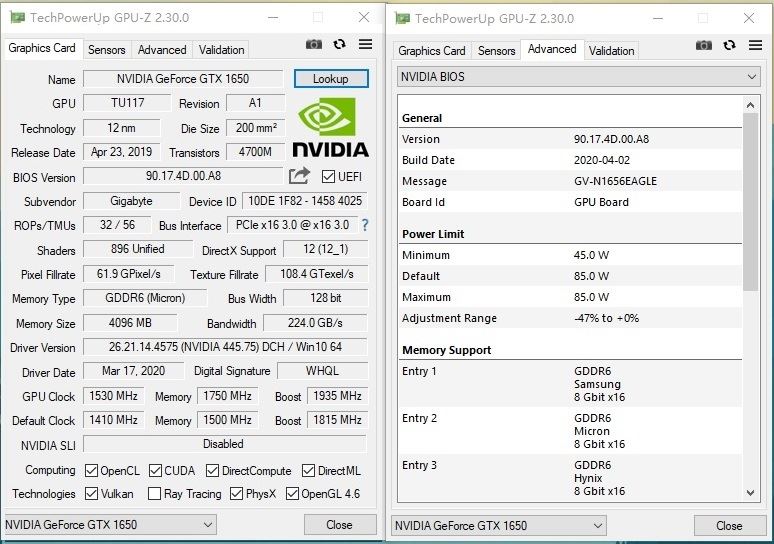This screenshot has width=774, height=544.
Task: Click Bus Interface question mark help icon
Action: (x=365, y=225)
